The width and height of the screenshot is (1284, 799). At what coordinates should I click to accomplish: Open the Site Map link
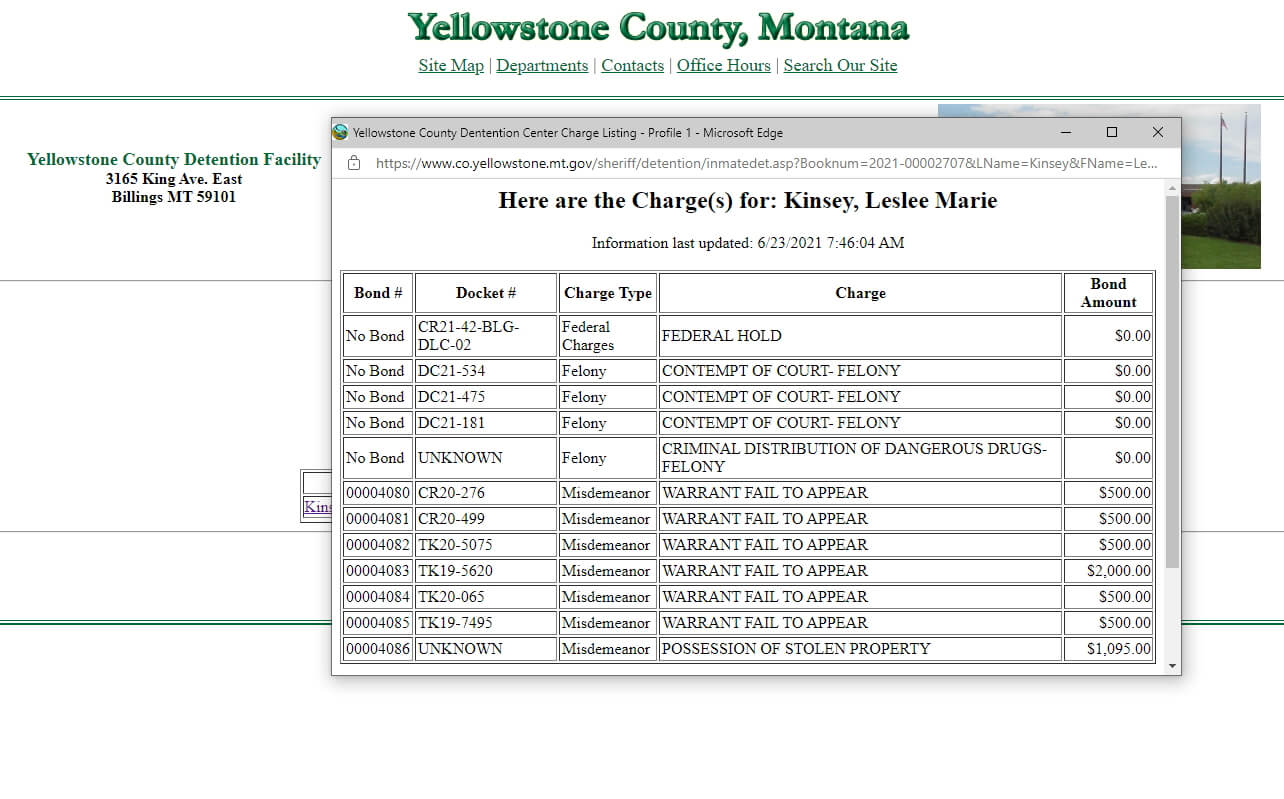451,65
